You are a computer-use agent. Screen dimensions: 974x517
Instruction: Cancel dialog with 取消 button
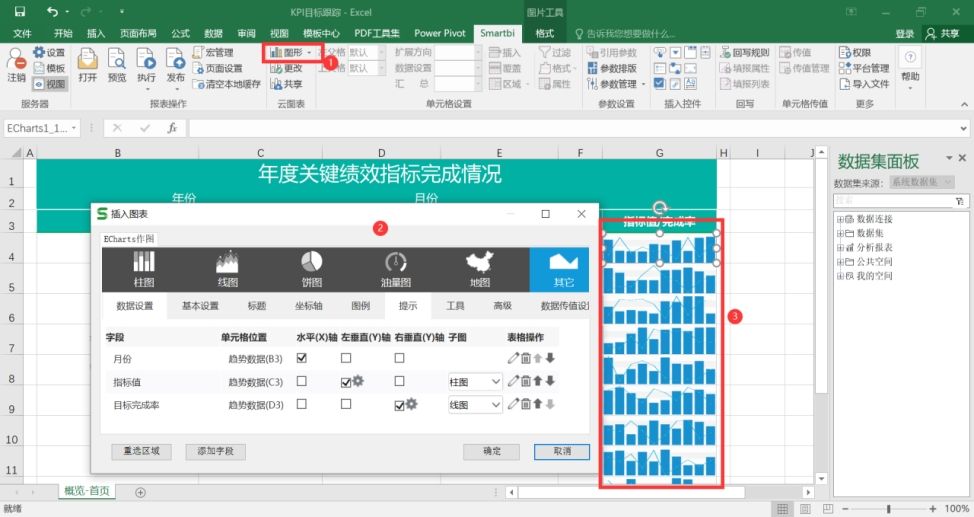tap(562, 451)
